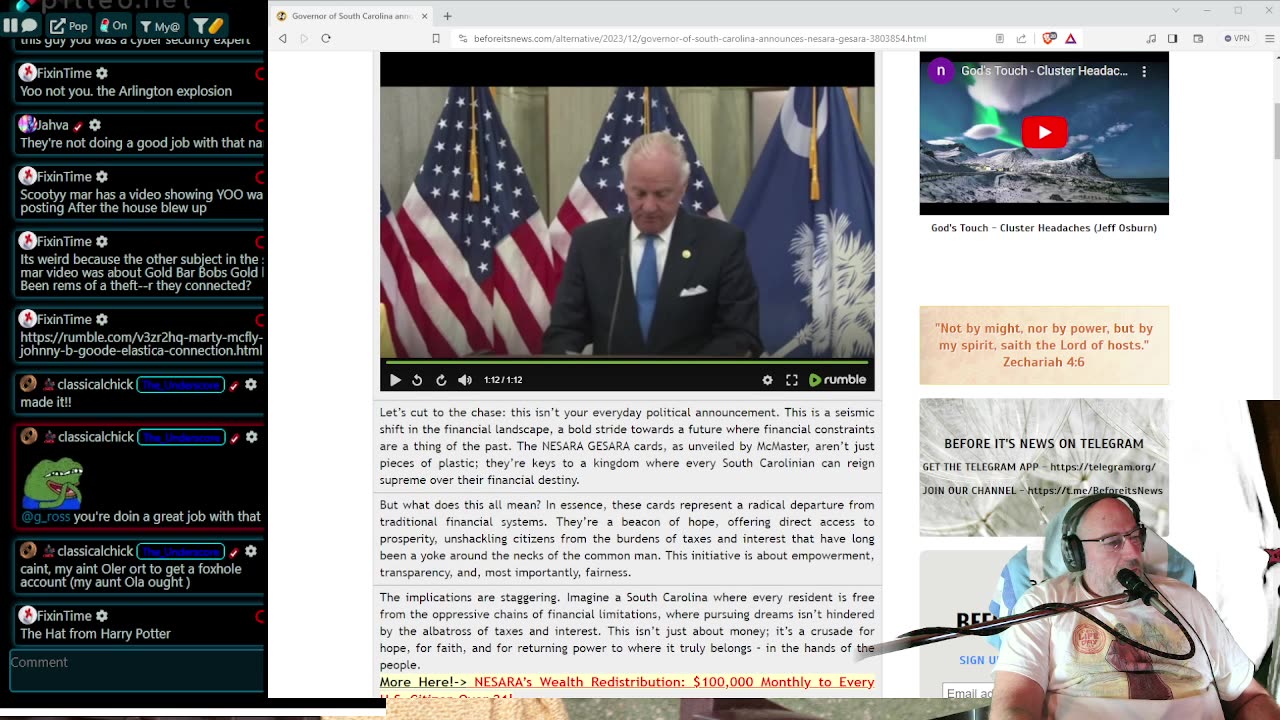
Task: Open the https://telegram.org/ link
Action: (1103, 467)
